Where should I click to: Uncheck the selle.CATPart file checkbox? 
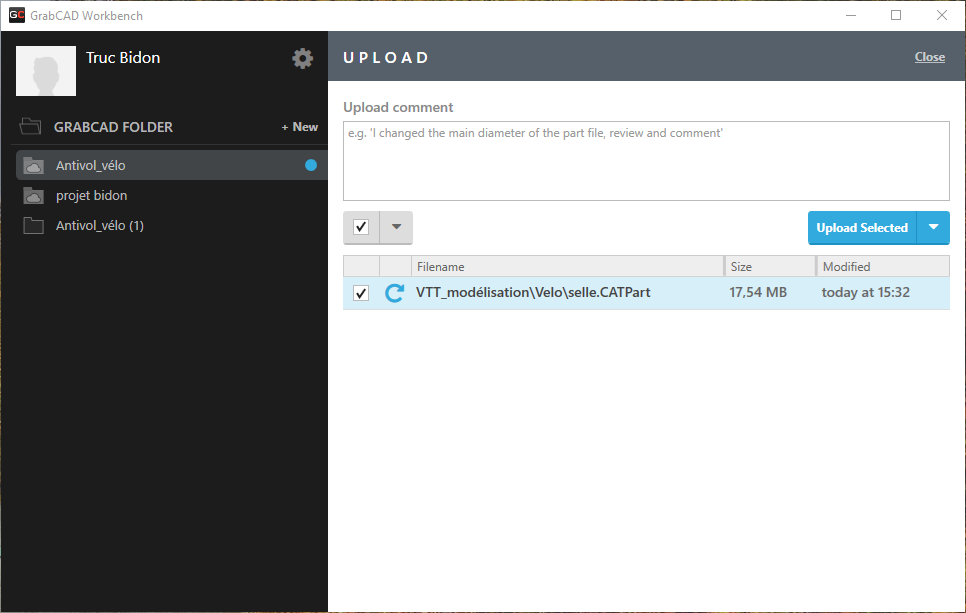point(361,293)
